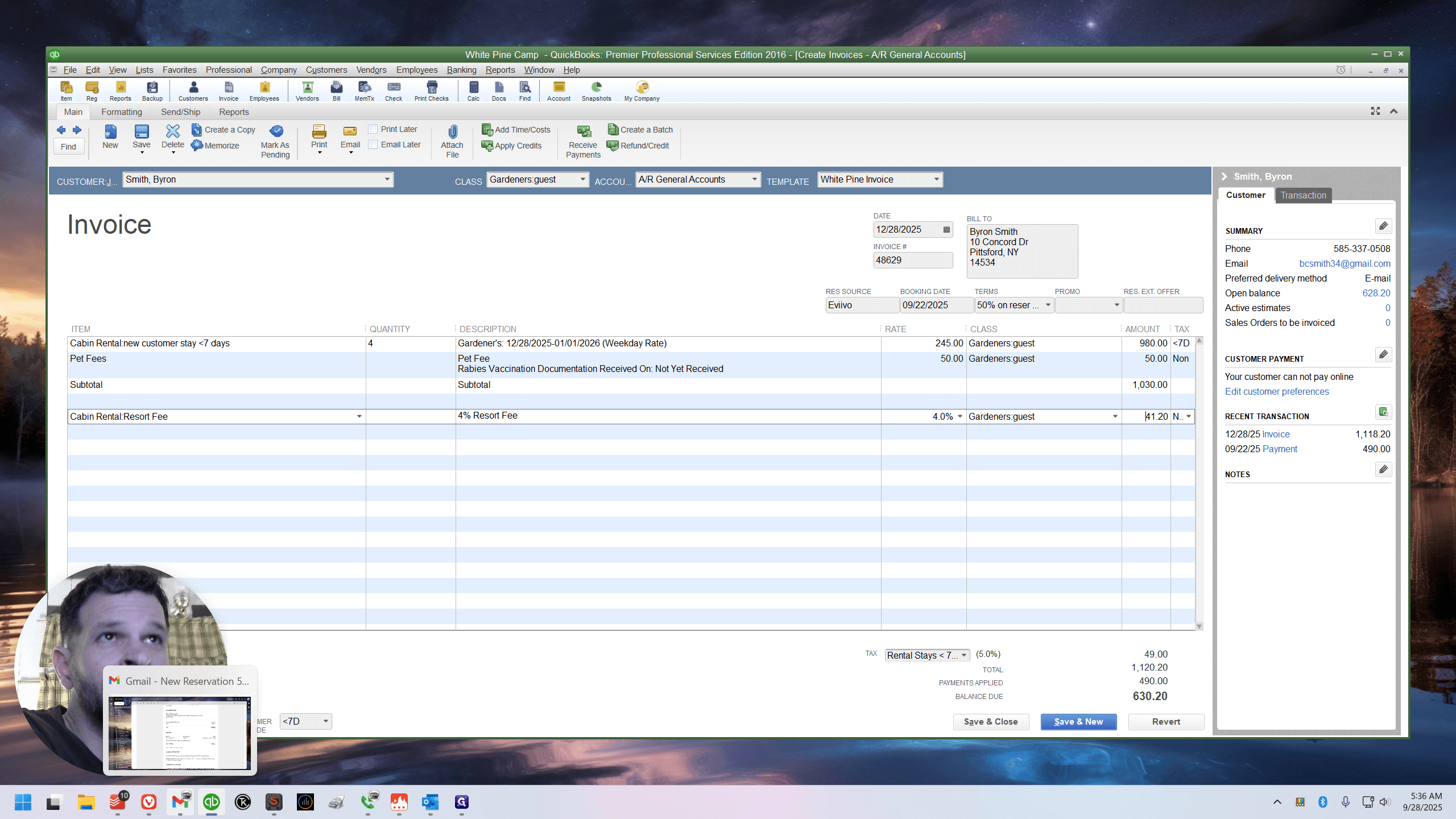Expand the Template dropdown White Pine Invoice

pyautogui.click(x=936, y=180)
